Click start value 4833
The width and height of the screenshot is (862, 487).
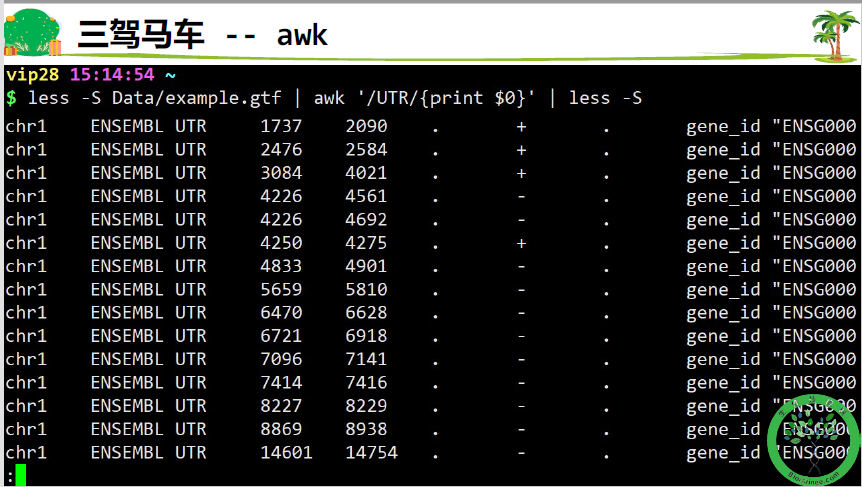(281, 266)
